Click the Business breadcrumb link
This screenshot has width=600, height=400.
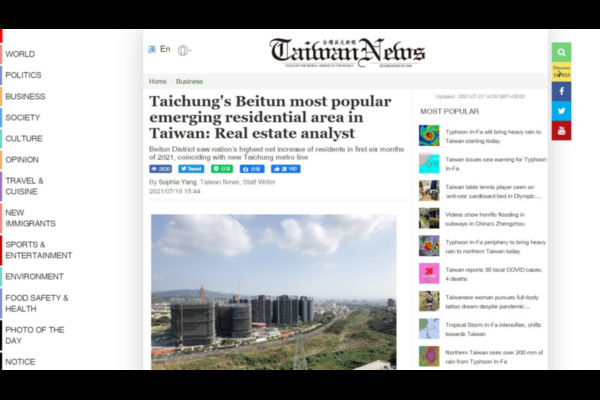tap(189, 82)
